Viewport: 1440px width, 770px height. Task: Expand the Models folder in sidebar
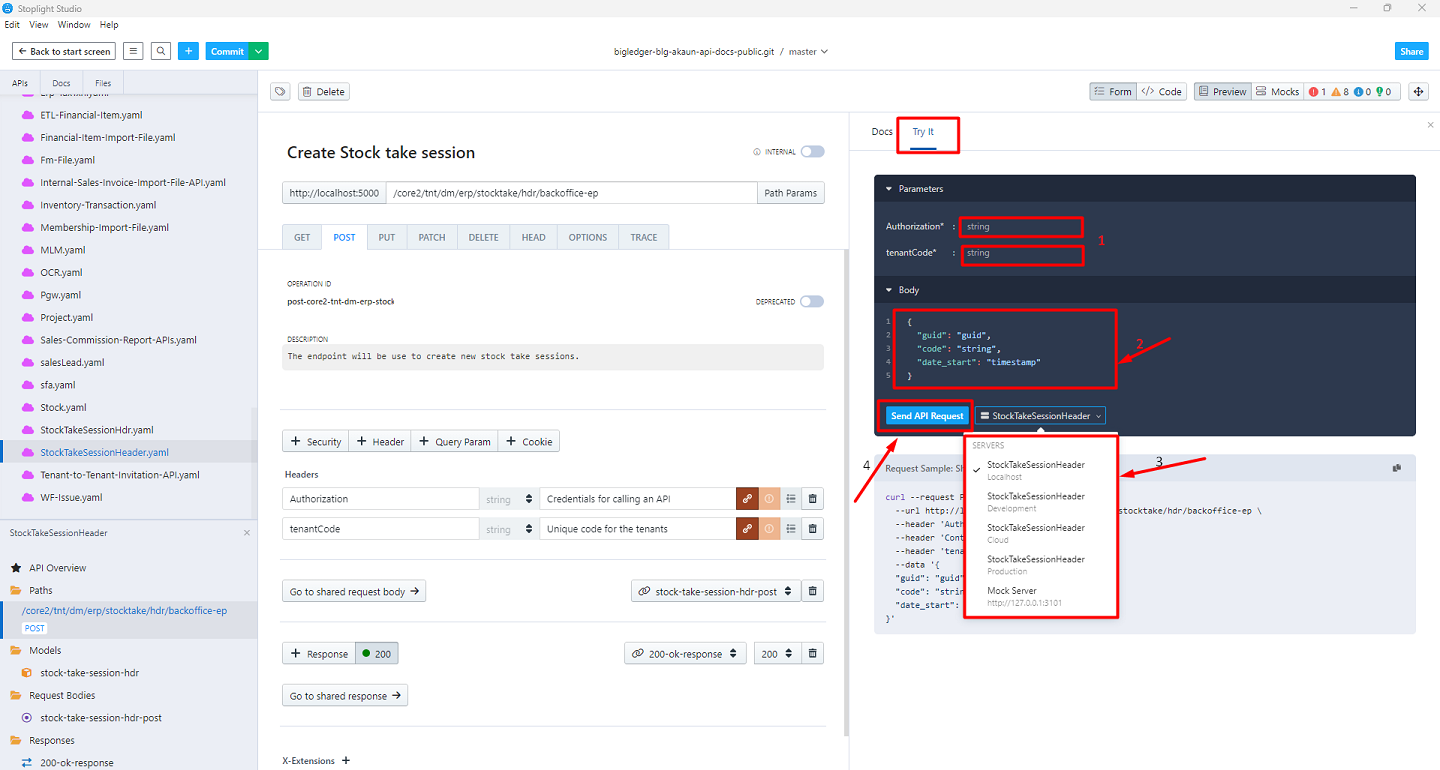click(x=45, y=650)
